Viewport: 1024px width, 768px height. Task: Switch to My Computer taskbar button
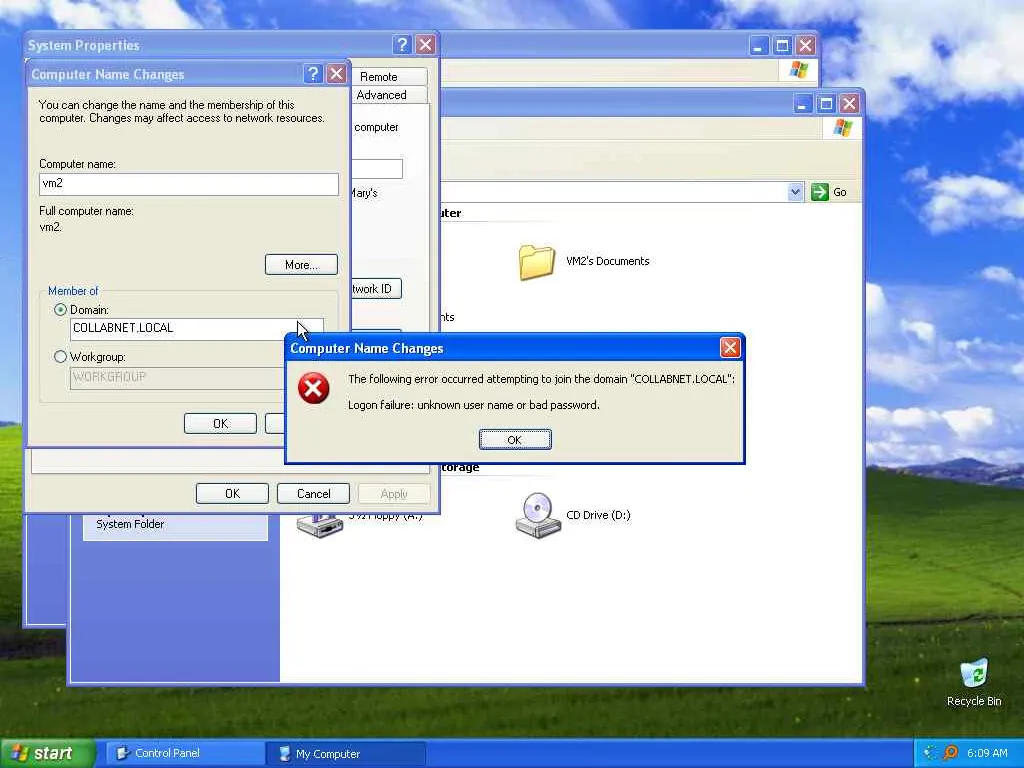tap(346, 754)
